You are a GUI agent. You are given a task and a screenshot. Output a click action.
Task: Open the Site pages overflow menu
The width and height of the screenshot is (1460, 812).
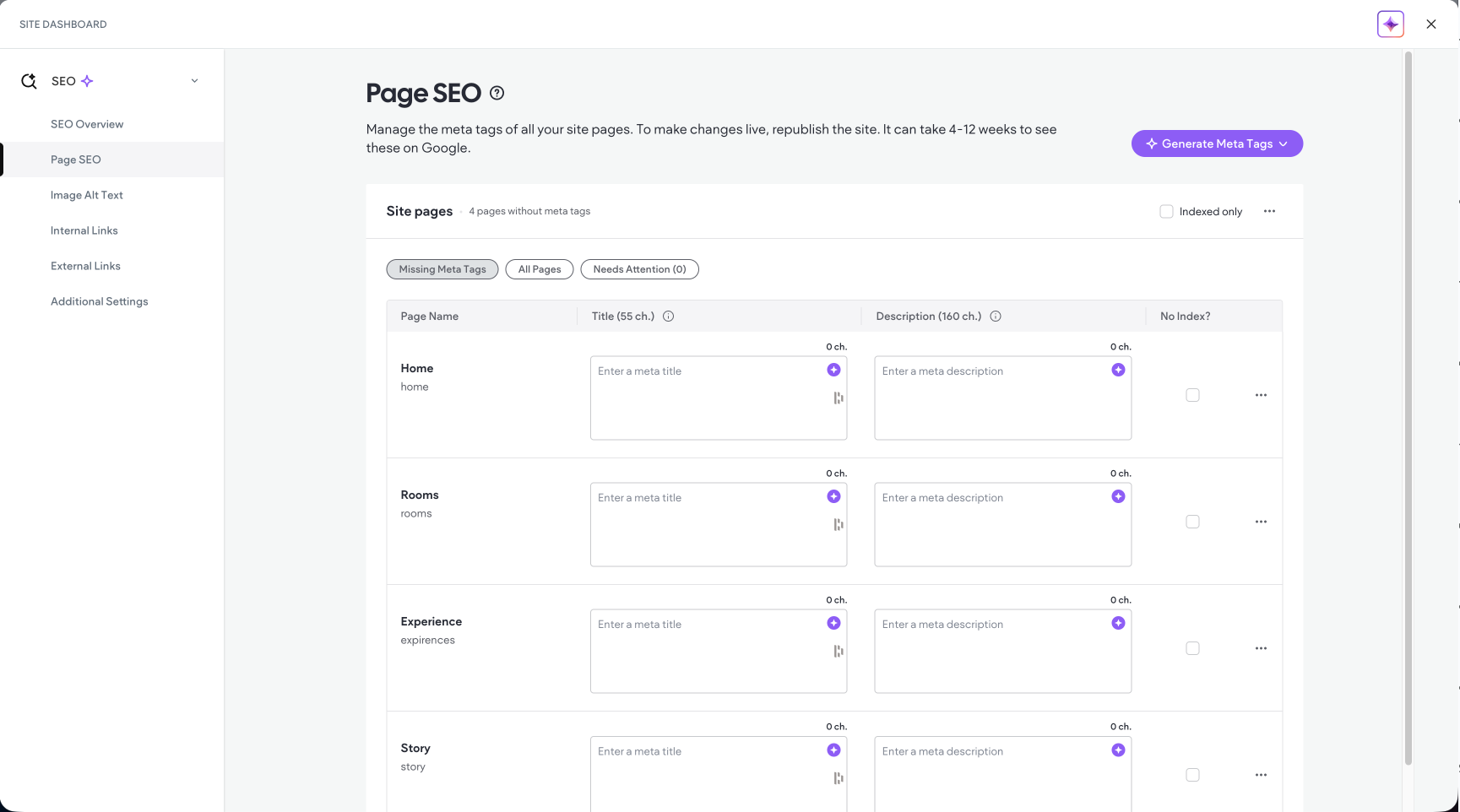tap(1269, 211)
